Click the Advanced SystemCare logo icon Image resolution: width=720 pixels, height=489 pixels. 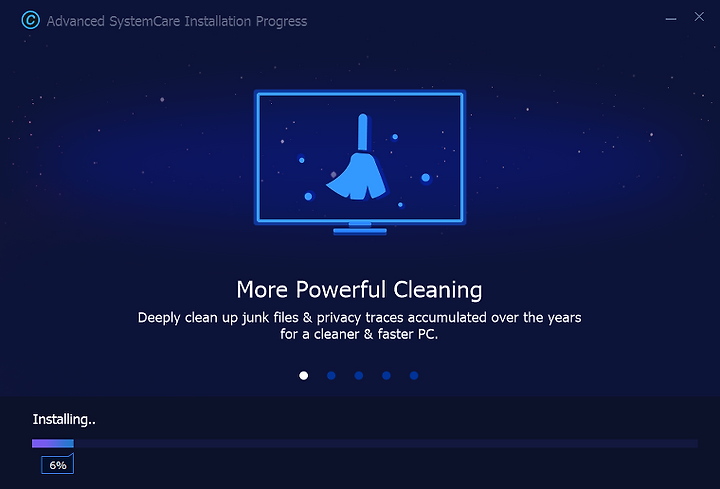click(31, 20)
